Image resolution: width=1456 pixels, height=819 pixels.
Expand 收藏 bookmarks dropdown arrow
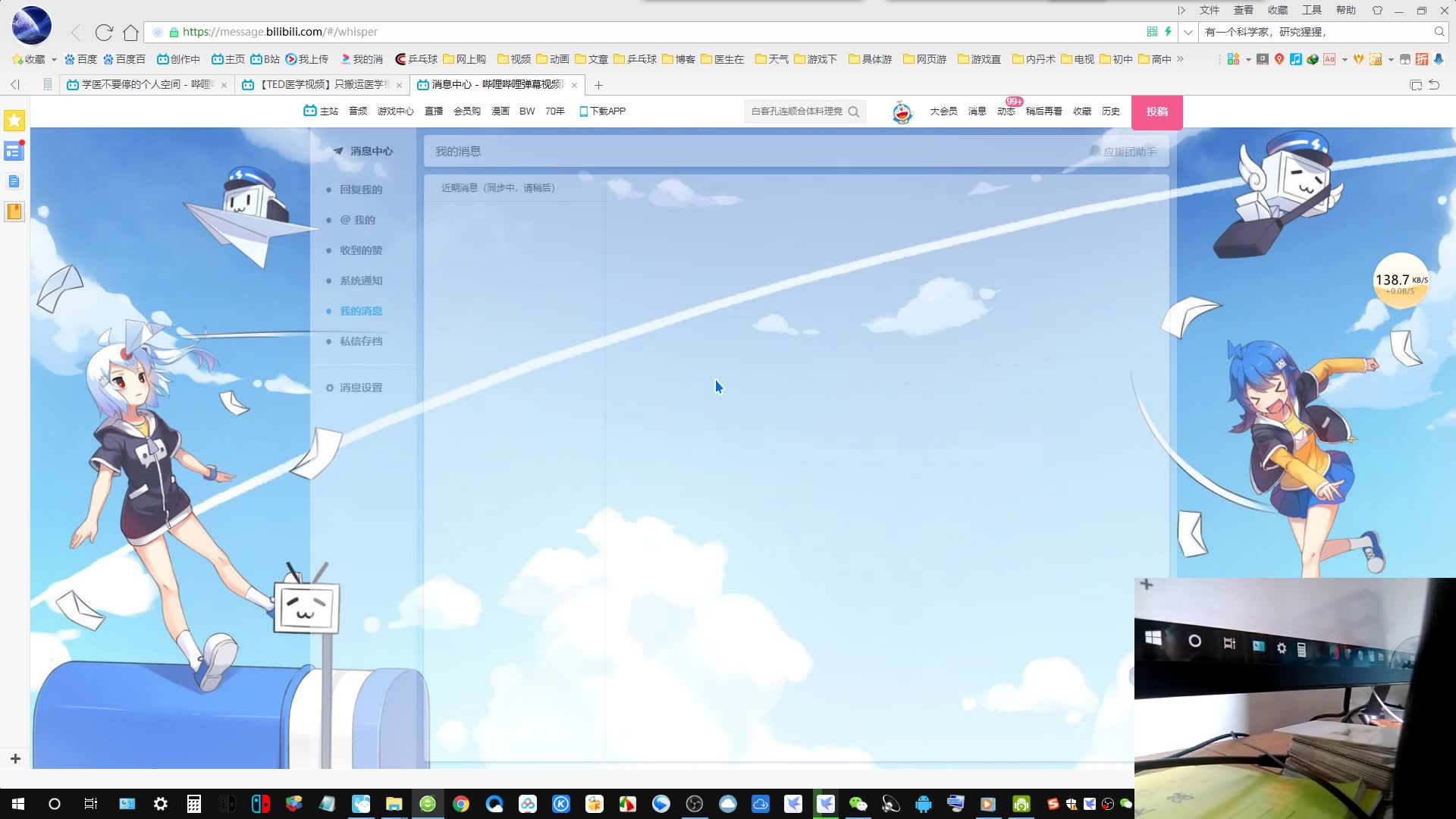pos(54,59)
